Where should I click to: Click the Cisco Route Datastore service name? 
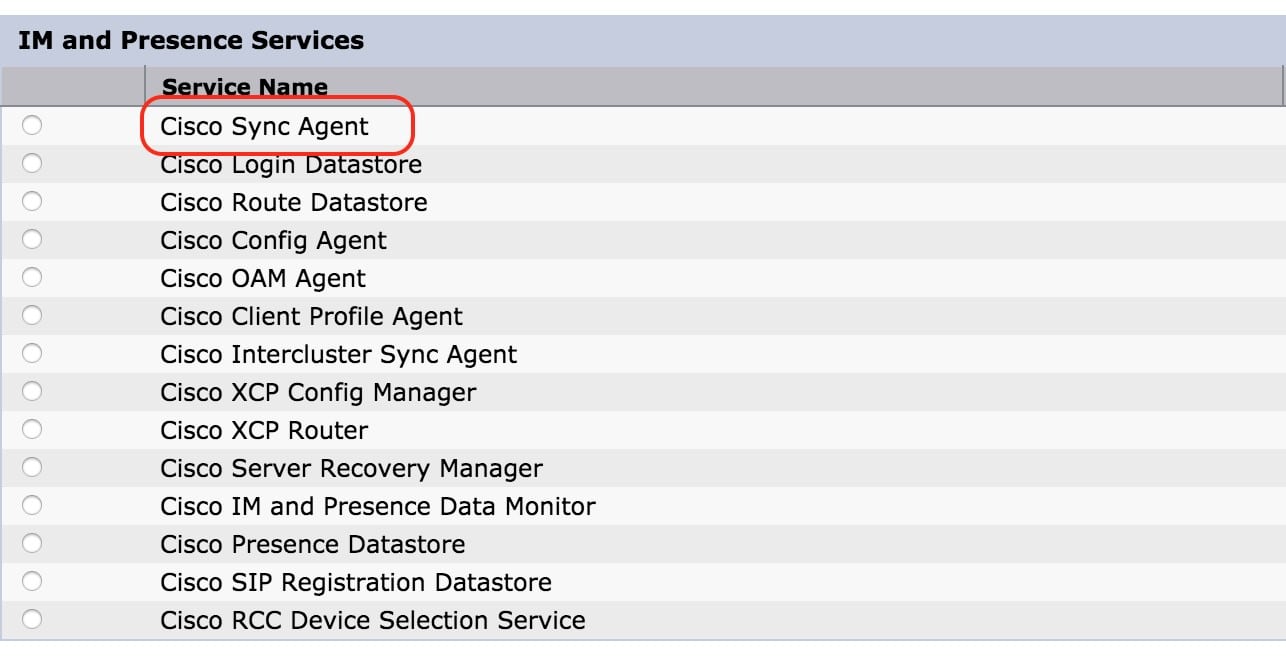(x=294, y=202)
